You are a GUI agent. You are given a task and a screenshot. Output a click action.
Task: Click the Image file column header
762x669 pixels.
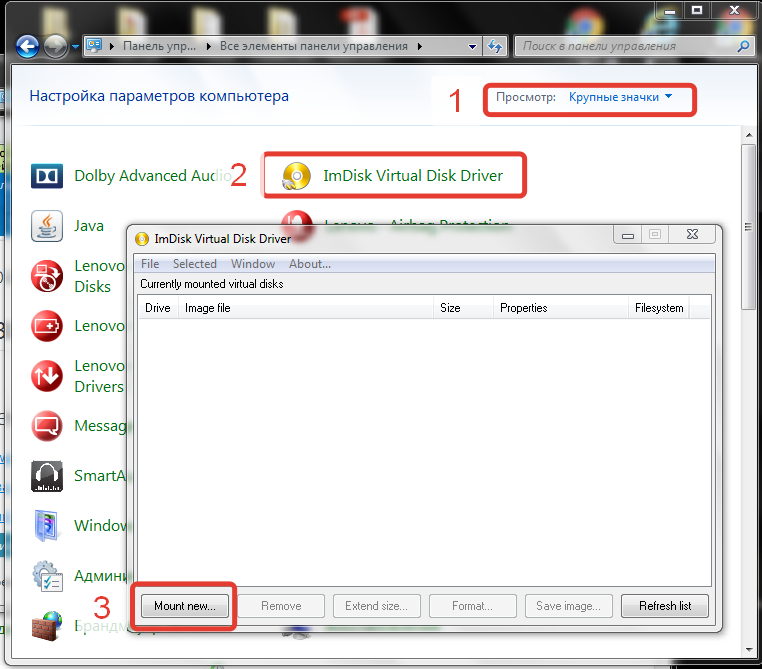click(x=207, y=308)
